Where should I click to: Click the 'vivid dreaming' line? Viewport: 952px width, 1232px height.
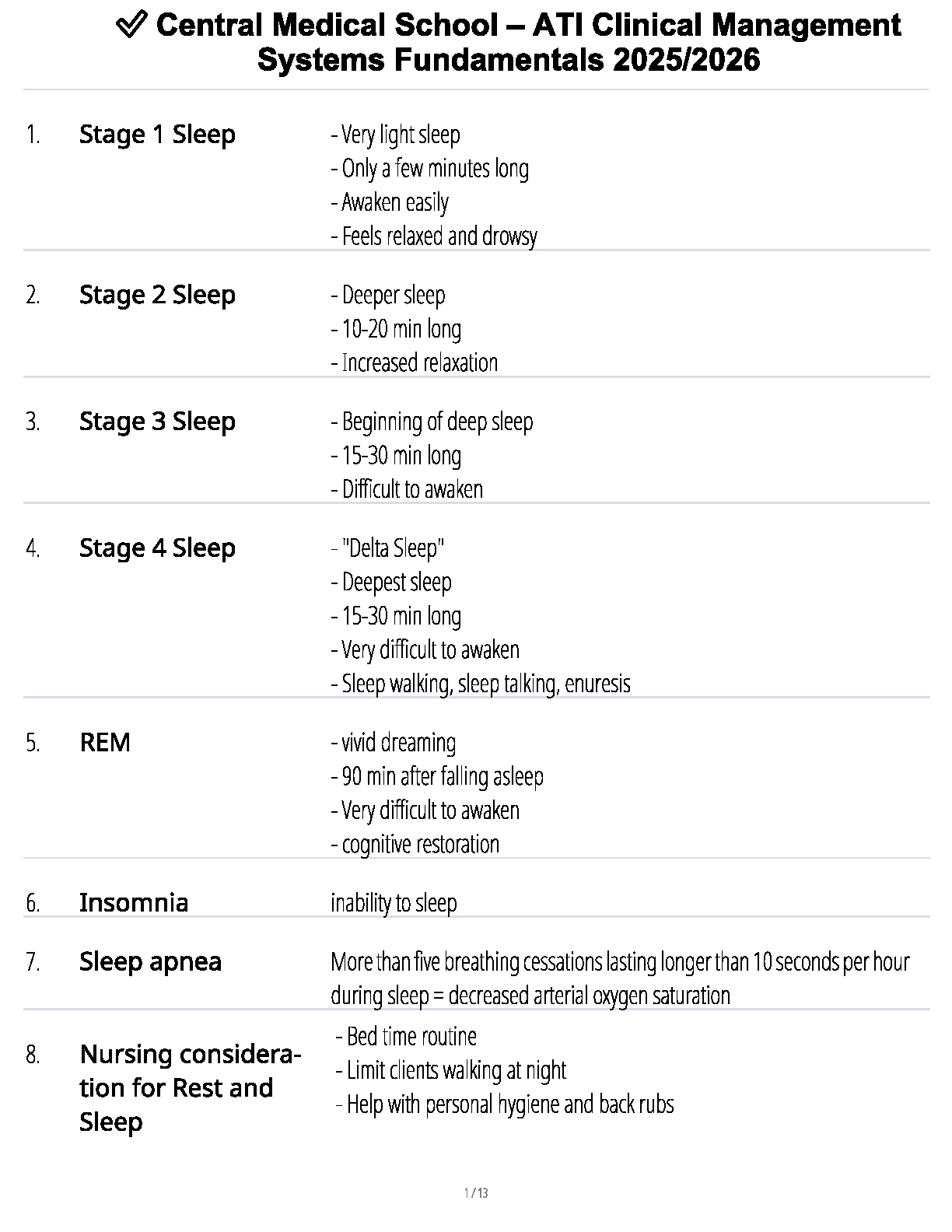coord(394,743)
